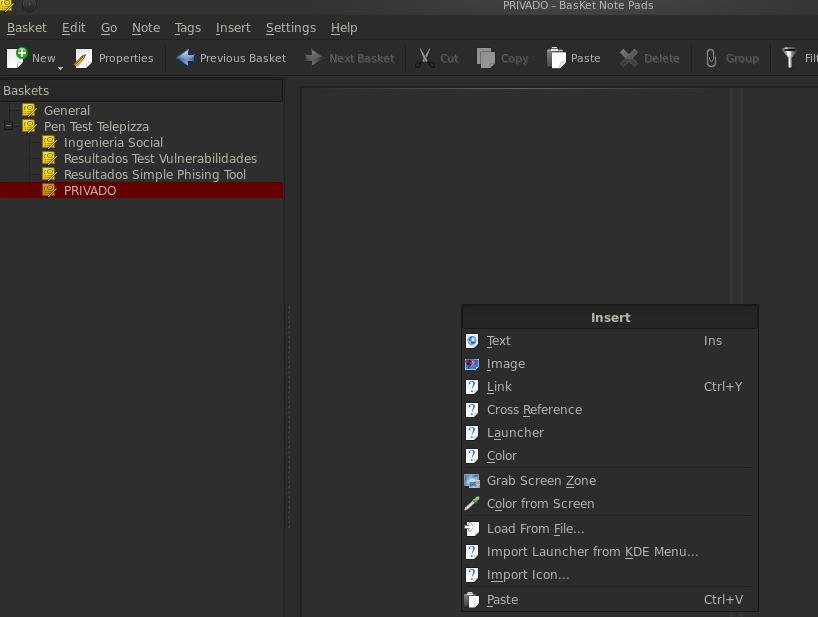
Task: Choose Load From File entry
Action: [535, 529]
